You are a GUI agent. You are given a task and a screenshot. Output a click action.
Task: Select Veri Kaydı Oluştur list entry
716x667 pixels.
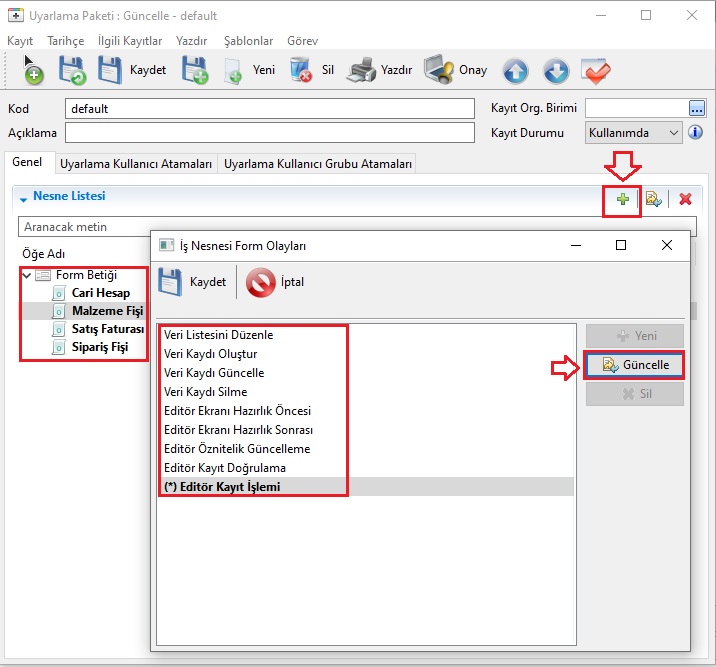(210, 354)
